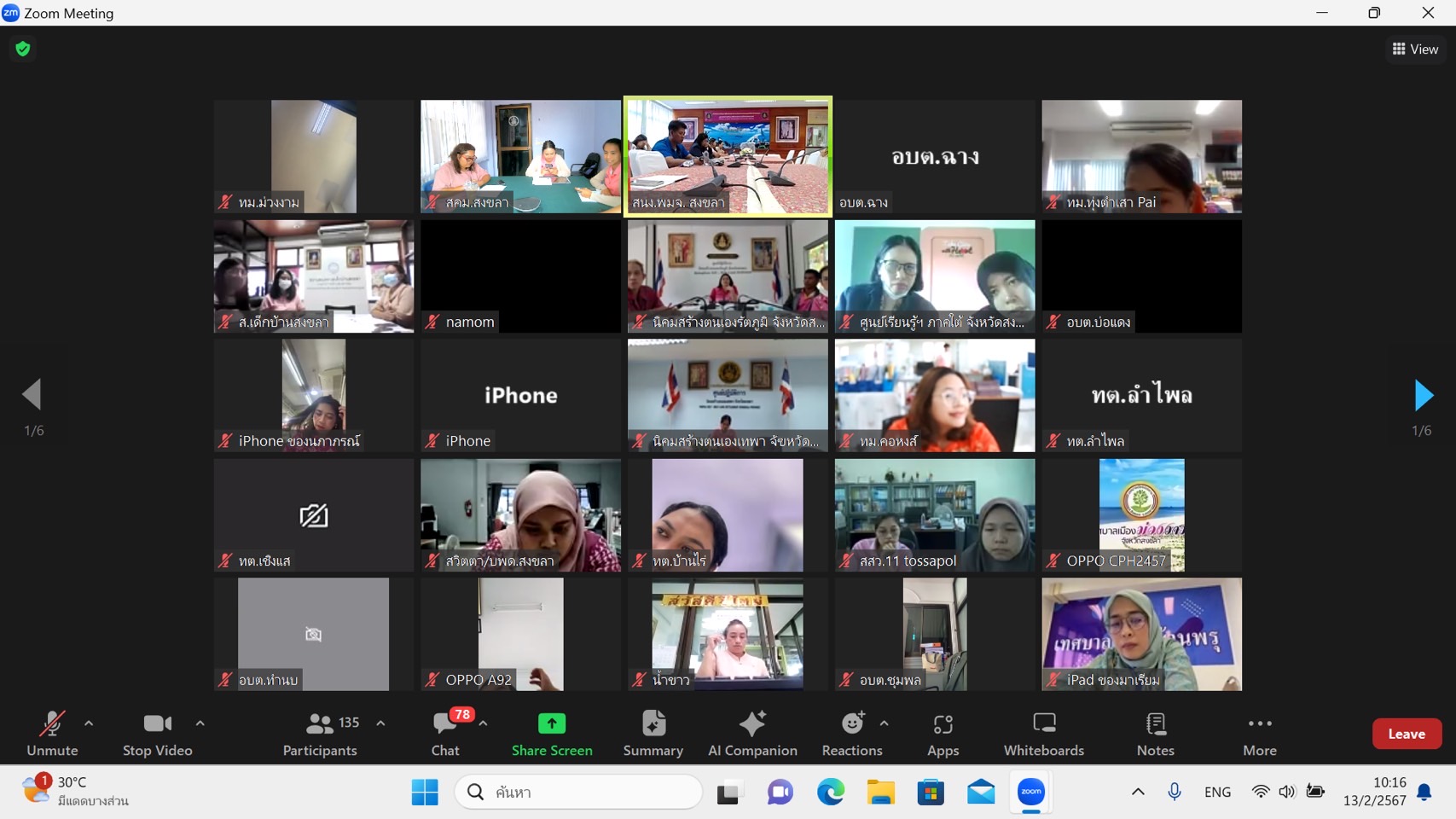Open clock and calendar 10:16

[1374, 792]
